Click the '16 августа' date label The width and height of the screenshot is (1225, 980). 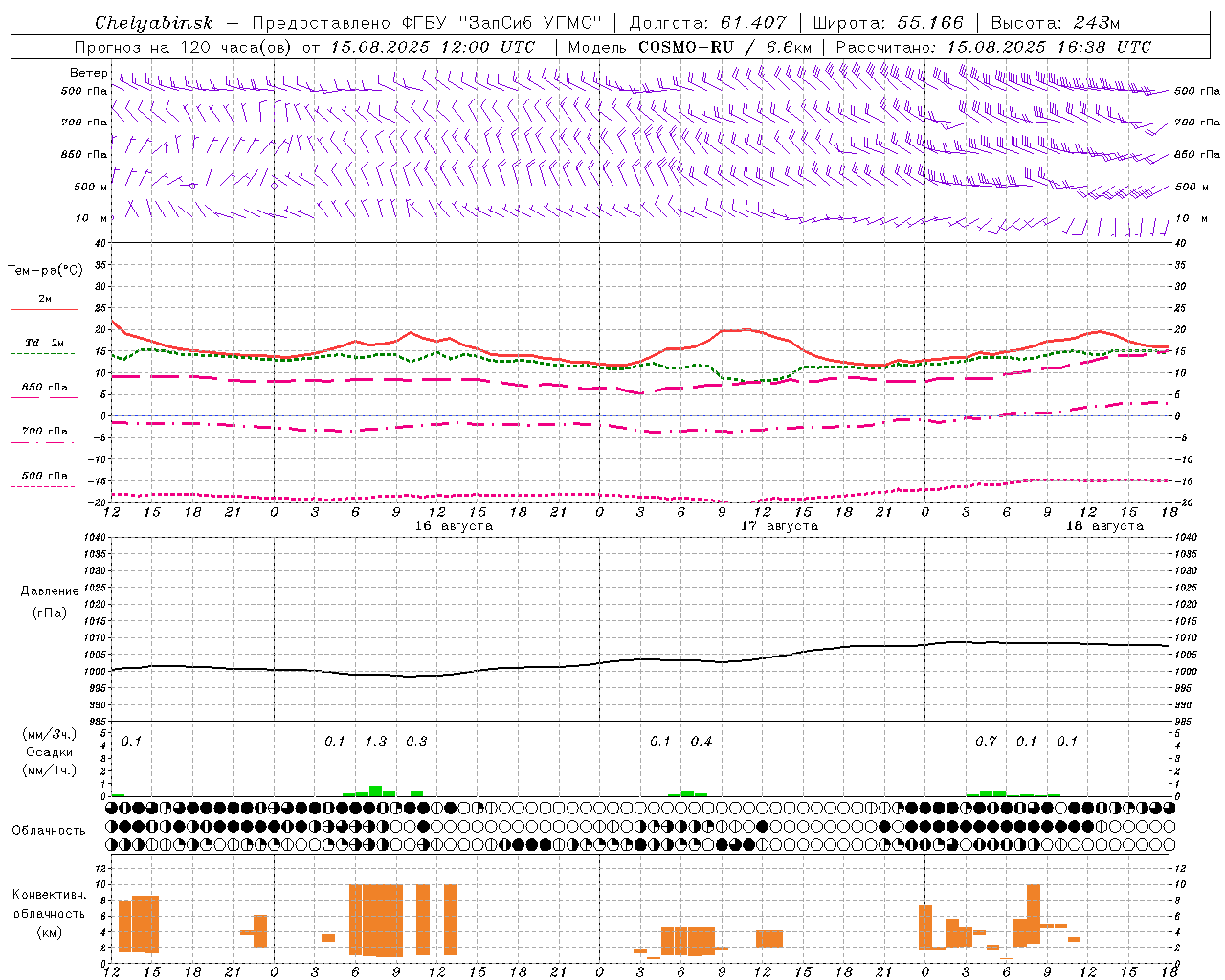pos(454,526)
